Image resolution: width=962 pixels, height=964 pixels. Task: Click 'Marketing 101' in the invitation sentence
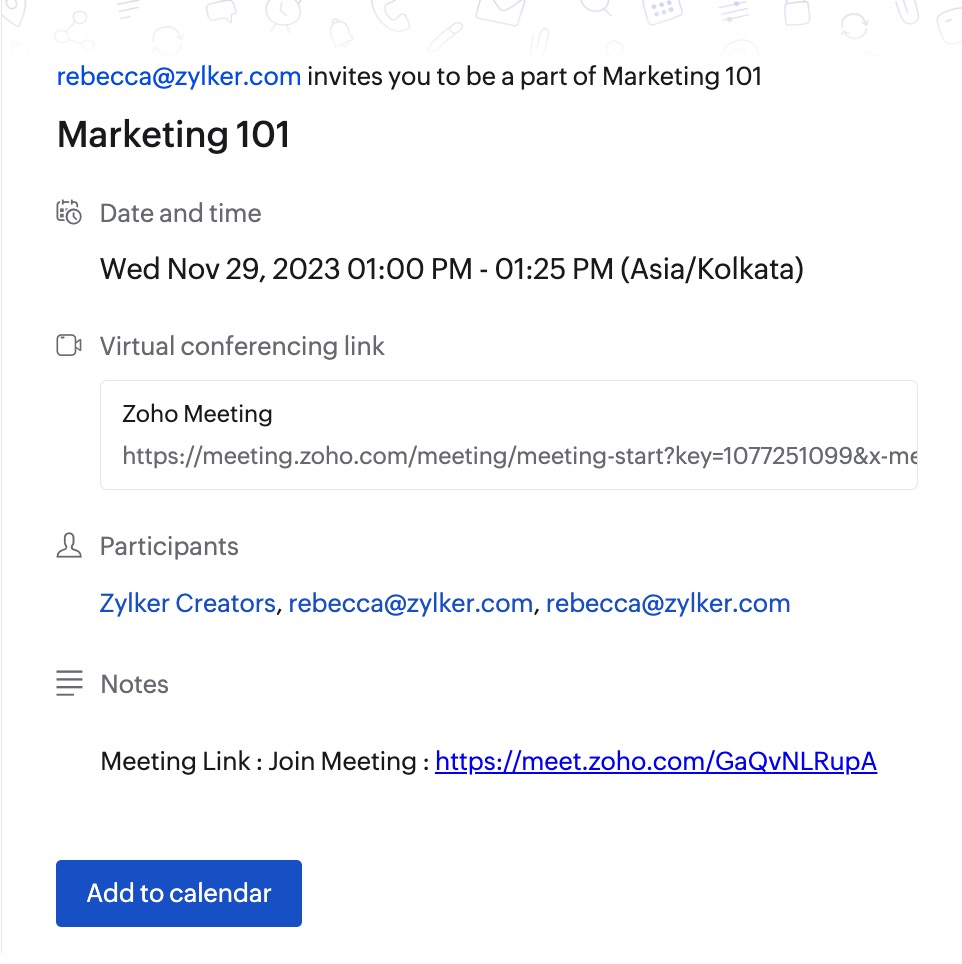pyautogui.click(x=682, y=76)
